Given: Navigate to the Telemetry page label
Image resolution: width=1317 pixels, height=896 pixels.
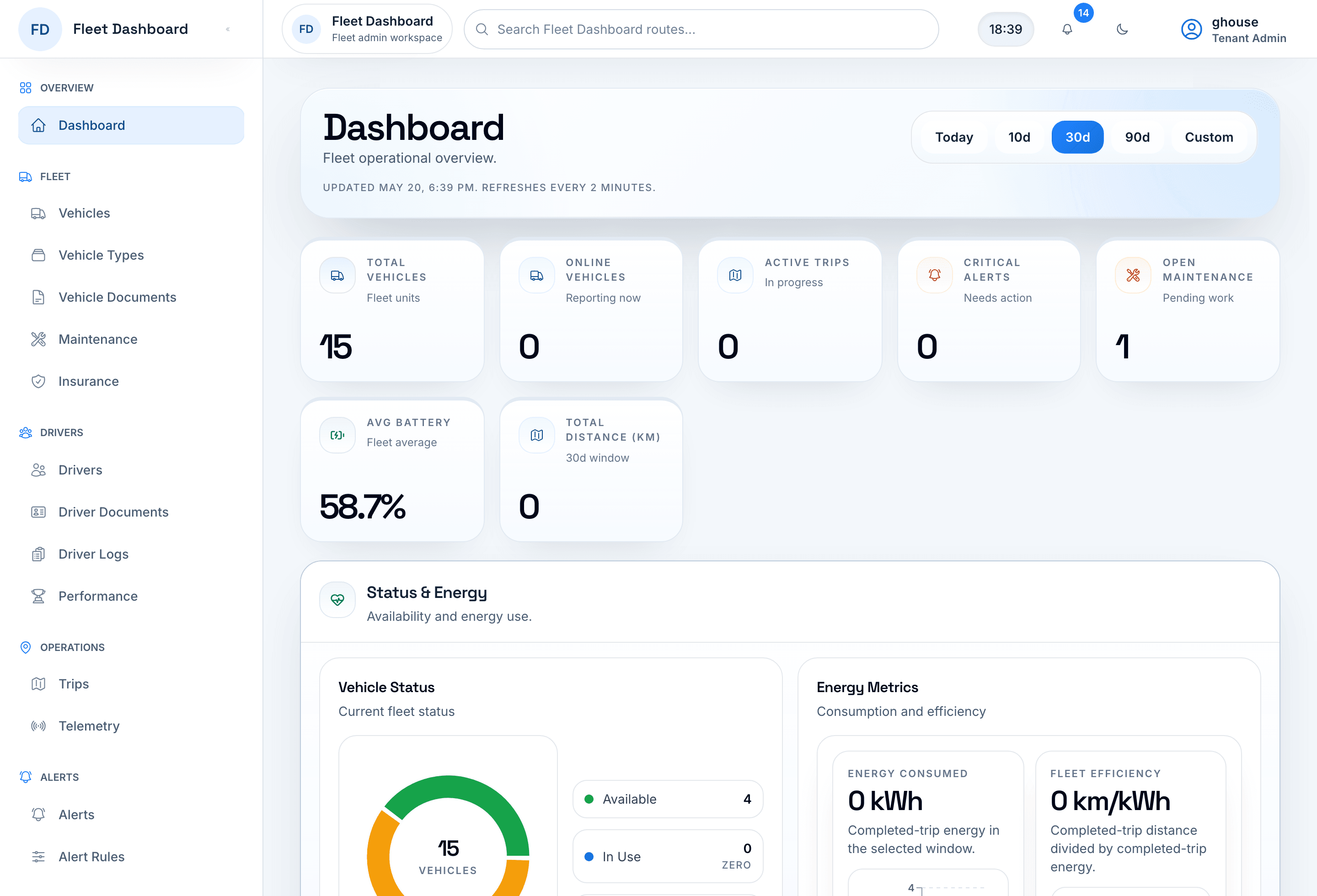Looking at the screenshot, I should (x=89, y=725).
